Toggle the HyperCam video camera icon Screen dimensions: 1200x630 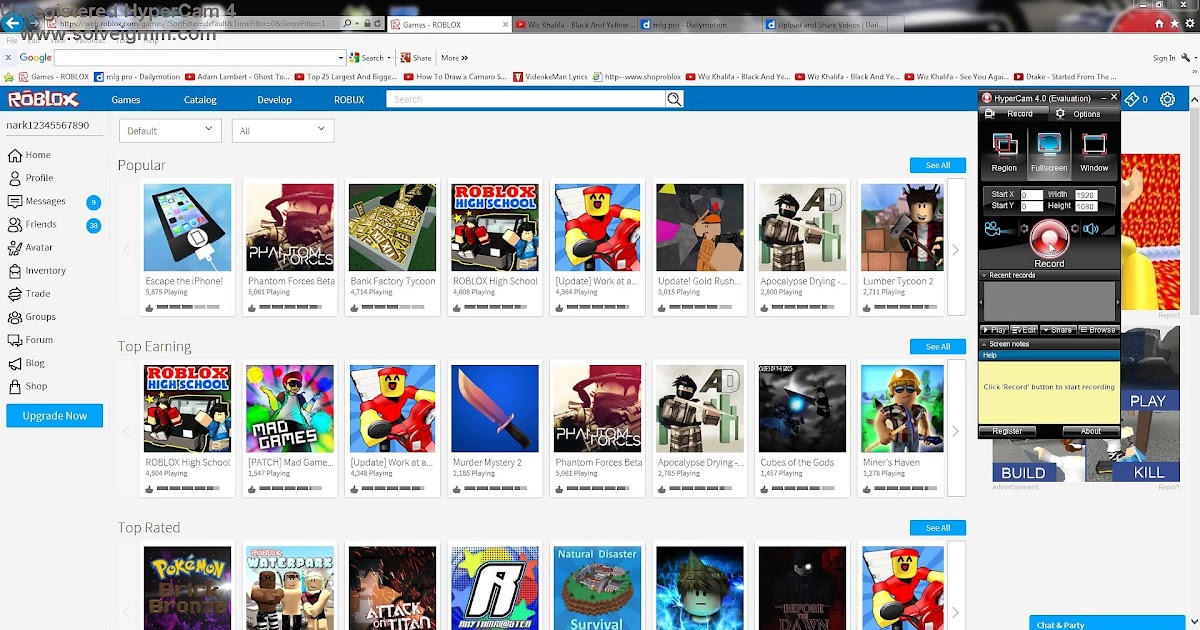[993, 230]
